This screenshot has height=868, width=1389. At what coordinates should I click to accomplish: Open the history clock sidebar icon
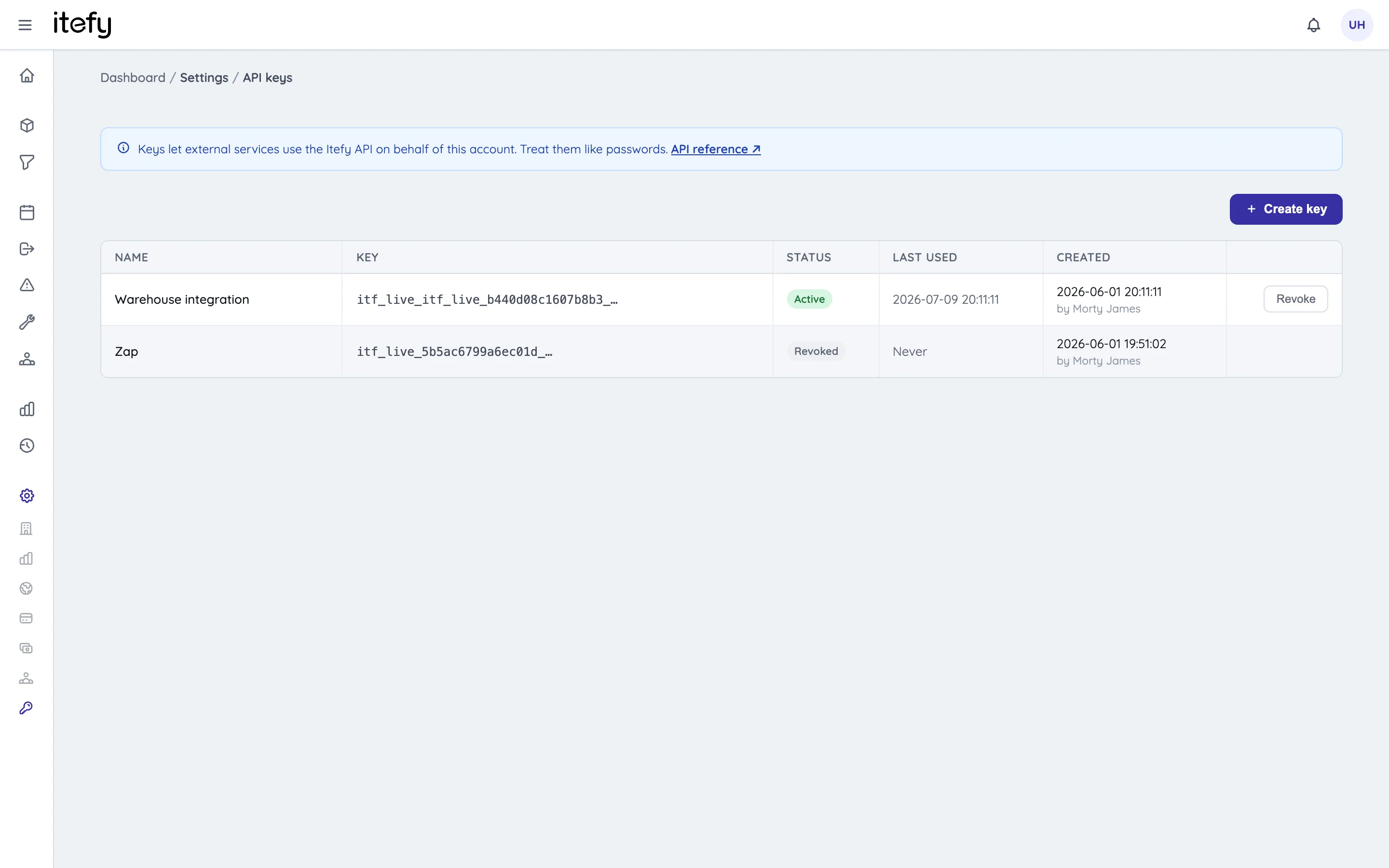pyautogui.click(x=27, y=446)
